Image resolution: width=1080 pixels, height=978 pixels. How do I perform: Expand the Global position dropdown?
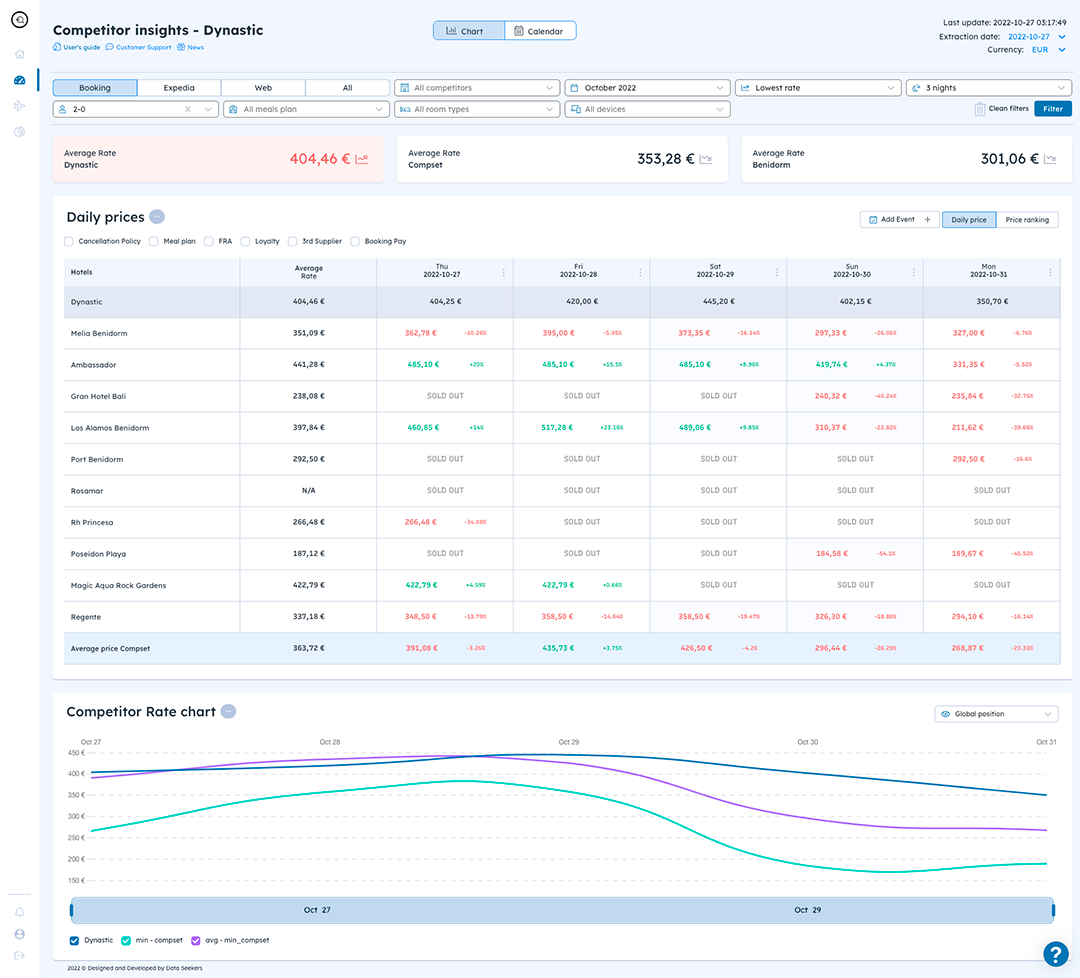pyautogui.click(x=996, y=714)
